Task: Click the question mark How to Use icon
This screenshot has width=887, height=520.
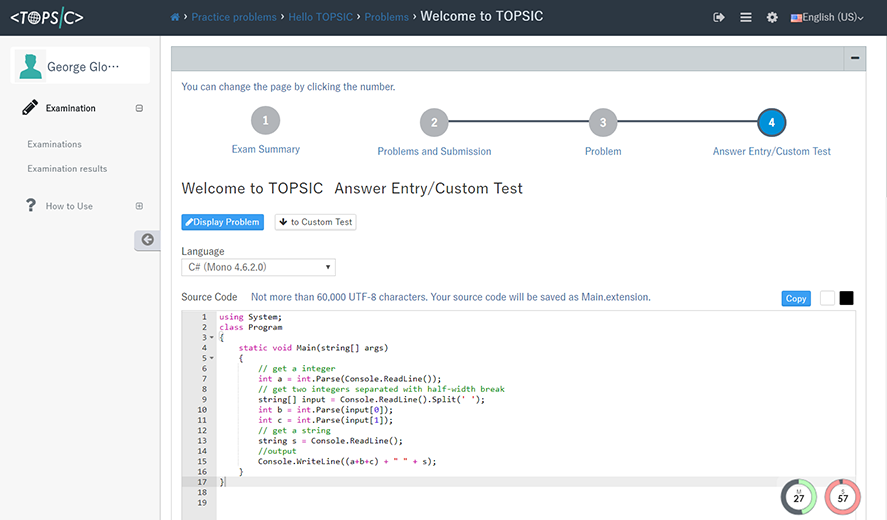Action: [30, 205]
